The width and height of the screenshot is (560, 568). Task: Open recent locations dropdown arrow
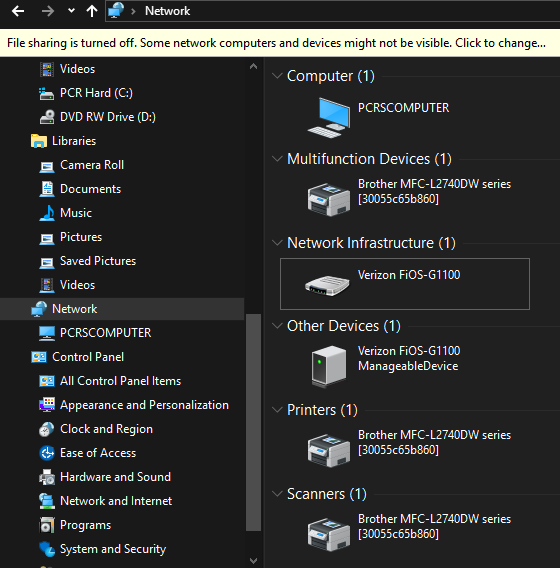click(x=71, y=11)
